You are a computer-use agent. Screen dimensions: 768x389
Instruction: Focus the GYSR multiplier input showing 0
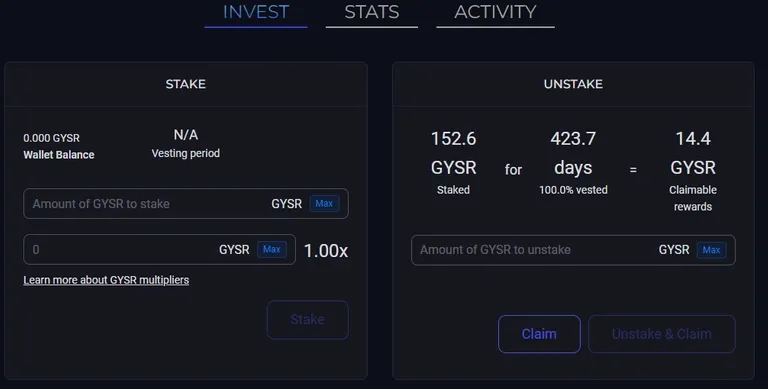(x=122, y=250)
